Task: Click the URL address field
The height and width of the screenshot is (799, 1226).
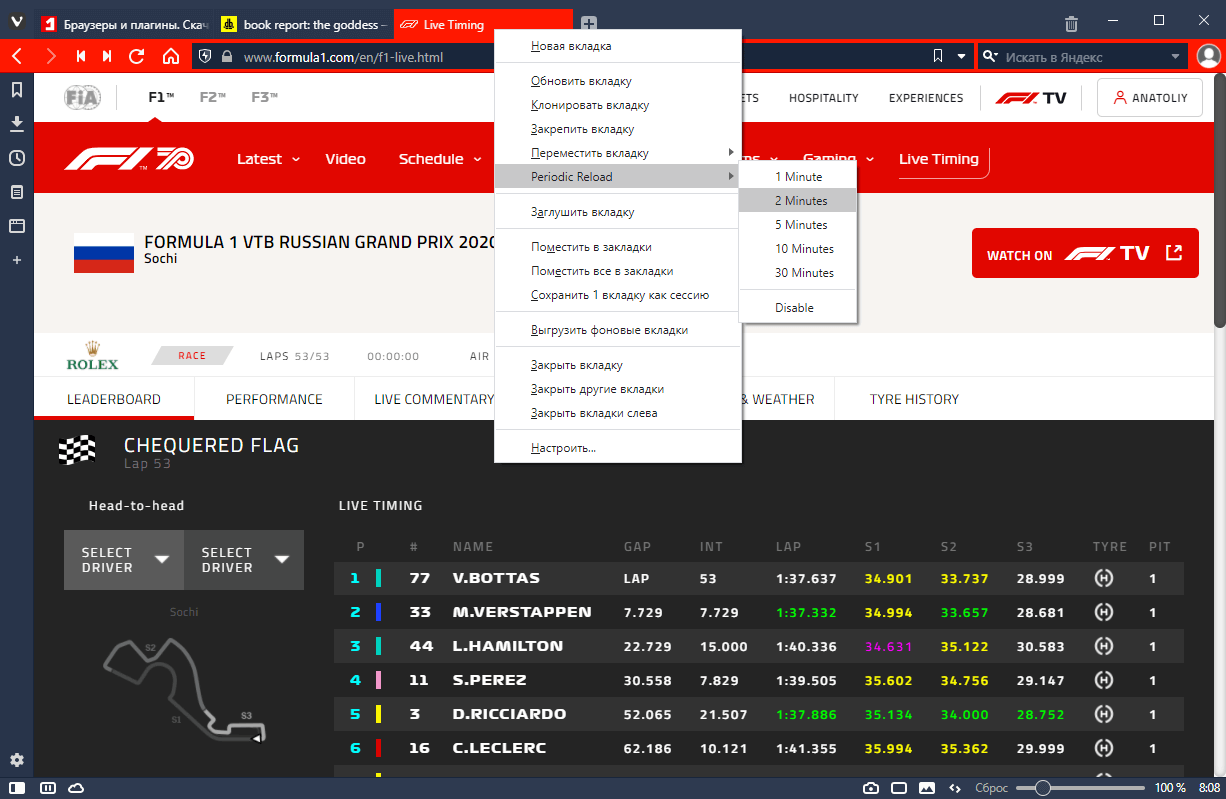Action: pos(583,57)
